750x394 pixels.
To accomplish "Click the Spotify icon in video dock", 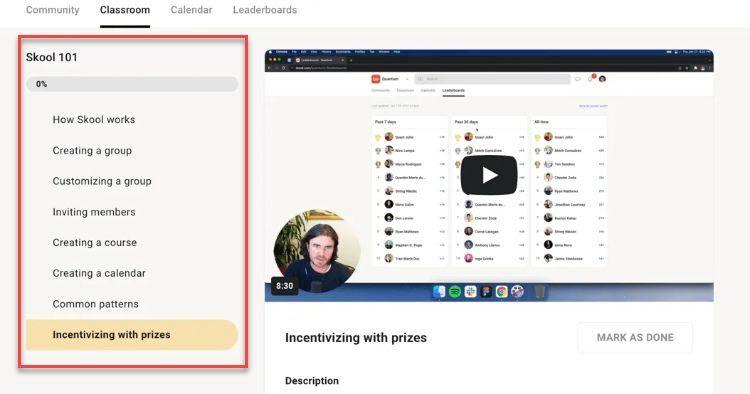I will (x=455, y=291).
